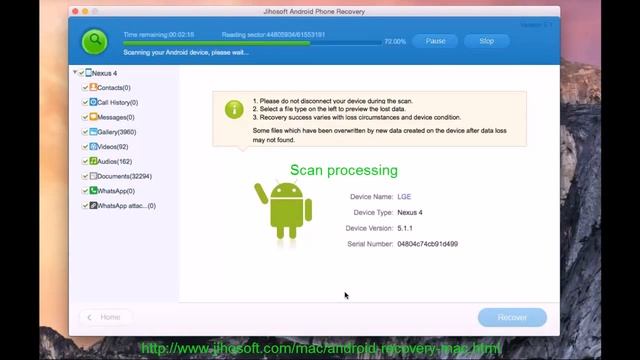Select Call History(0) in the sidebar
This screenshot has height=360, width=640.
[118, 102]
